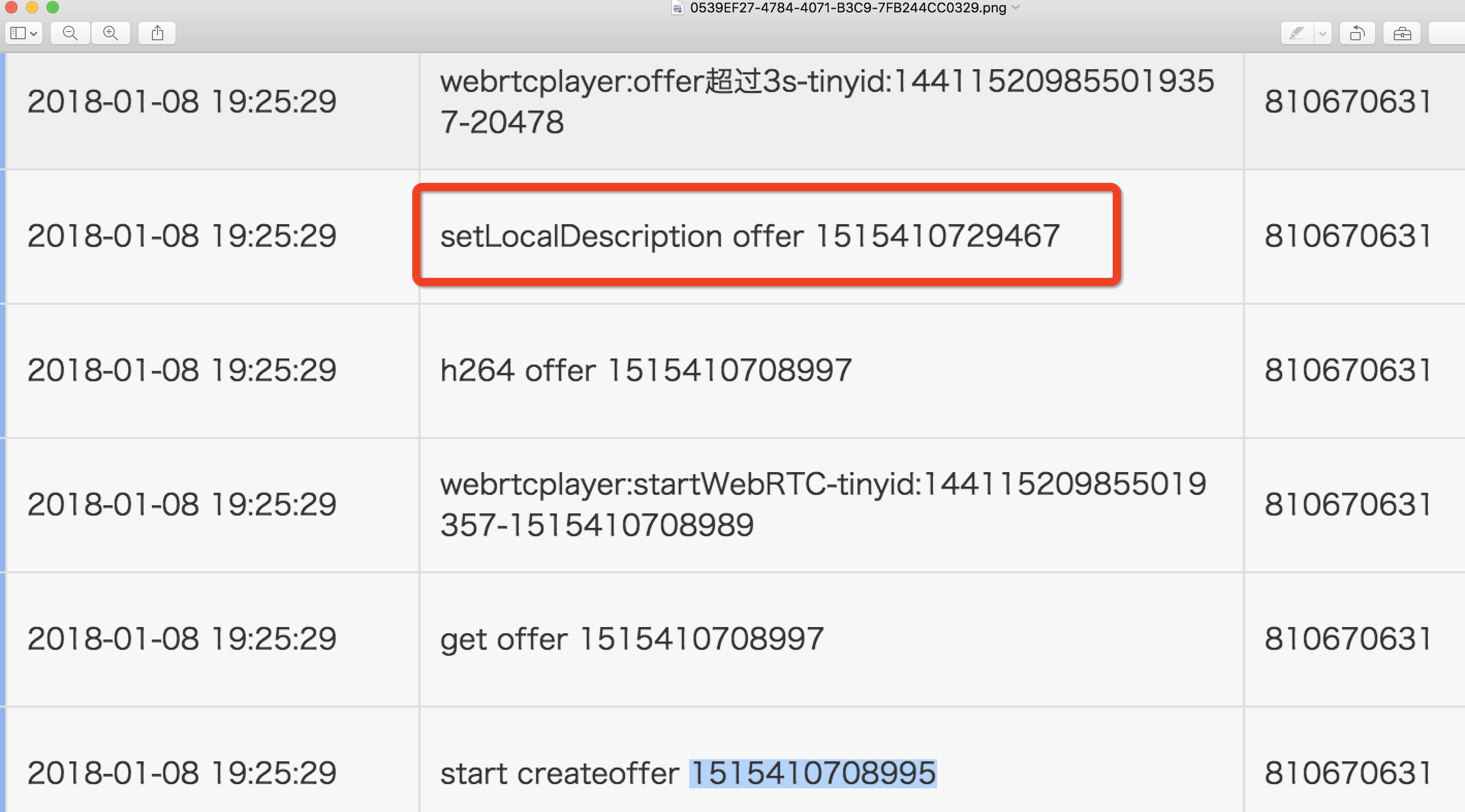
Task: Click the red-boxed setLocalDescription offer text
Action: coord(751,235)
